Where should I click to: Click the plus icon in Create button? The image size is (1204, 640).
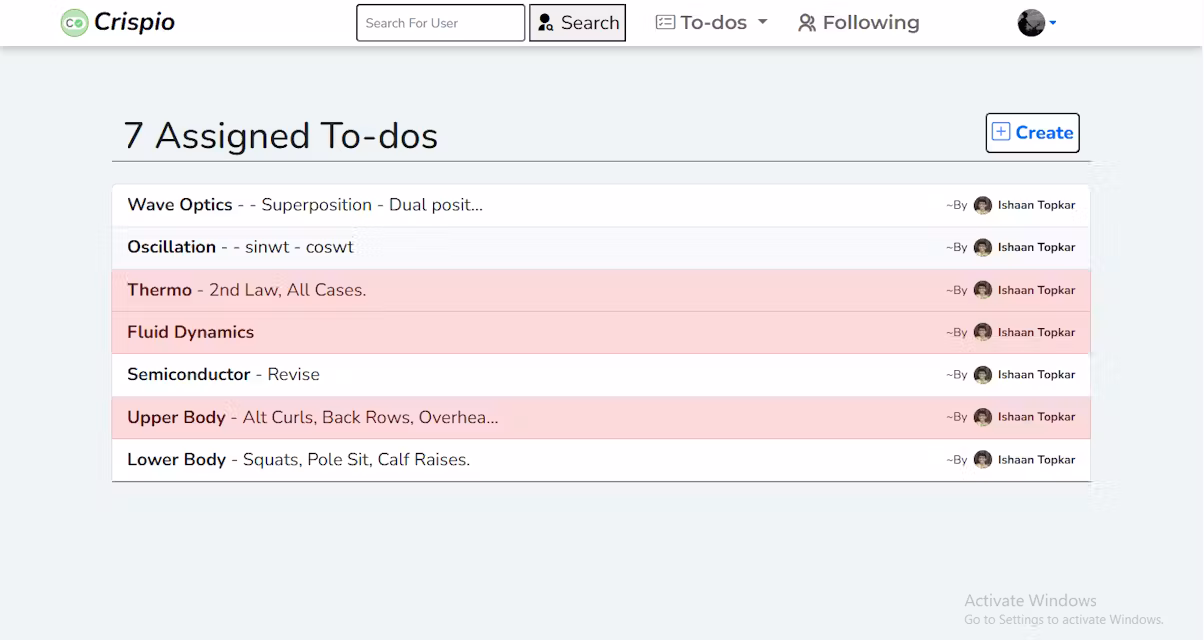point(1001,132)
